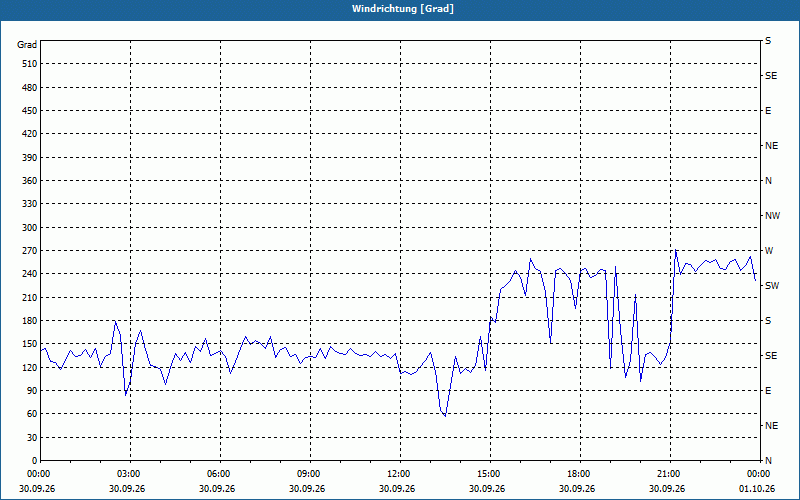Click the NW compass label

pos(772,216)
